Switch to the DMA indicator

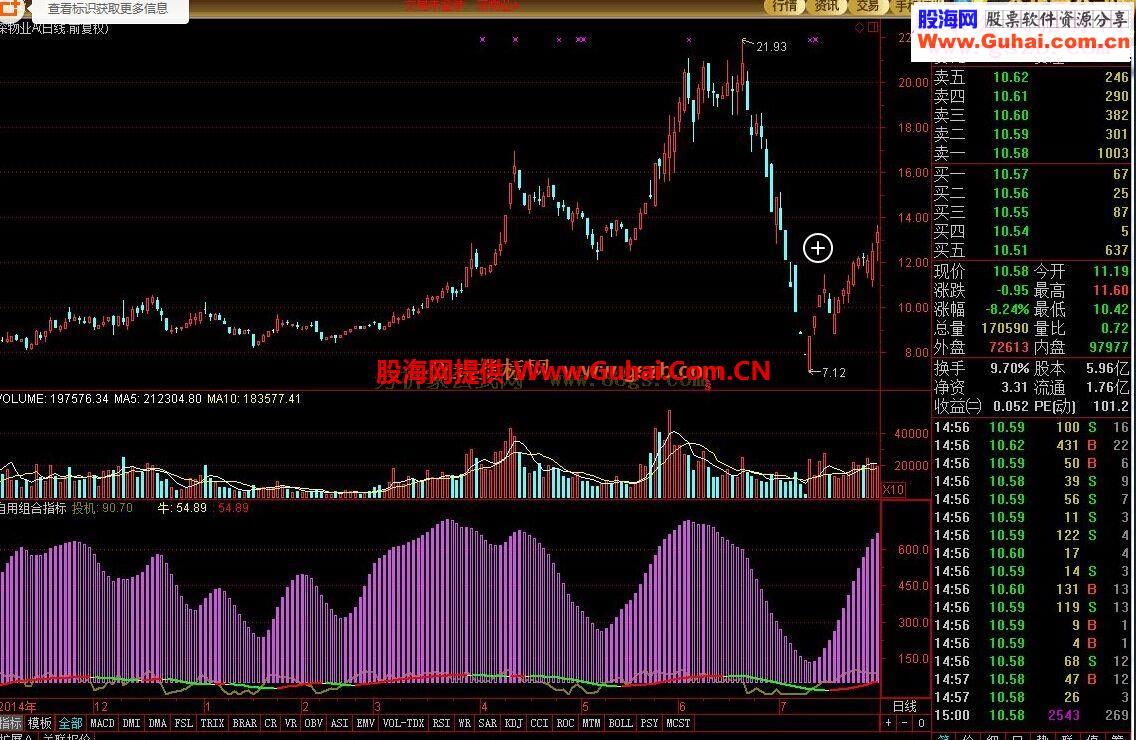(157, 723)
